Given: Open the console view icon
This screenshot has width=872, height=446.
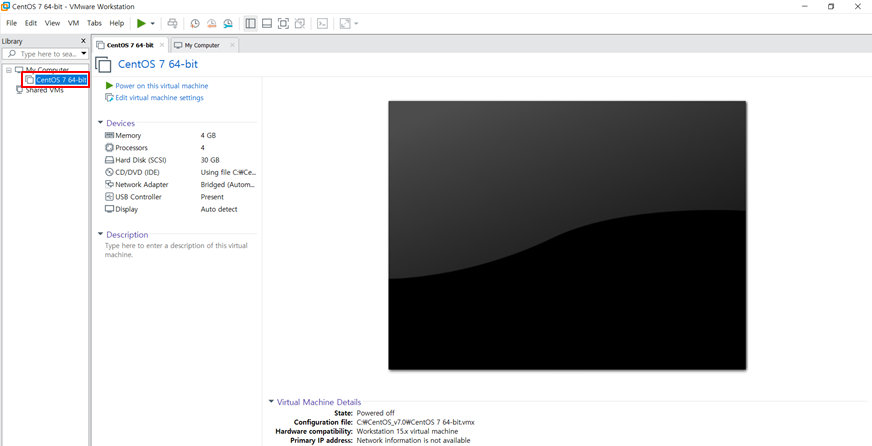Looking at the screenshot, I should point(322,23).
